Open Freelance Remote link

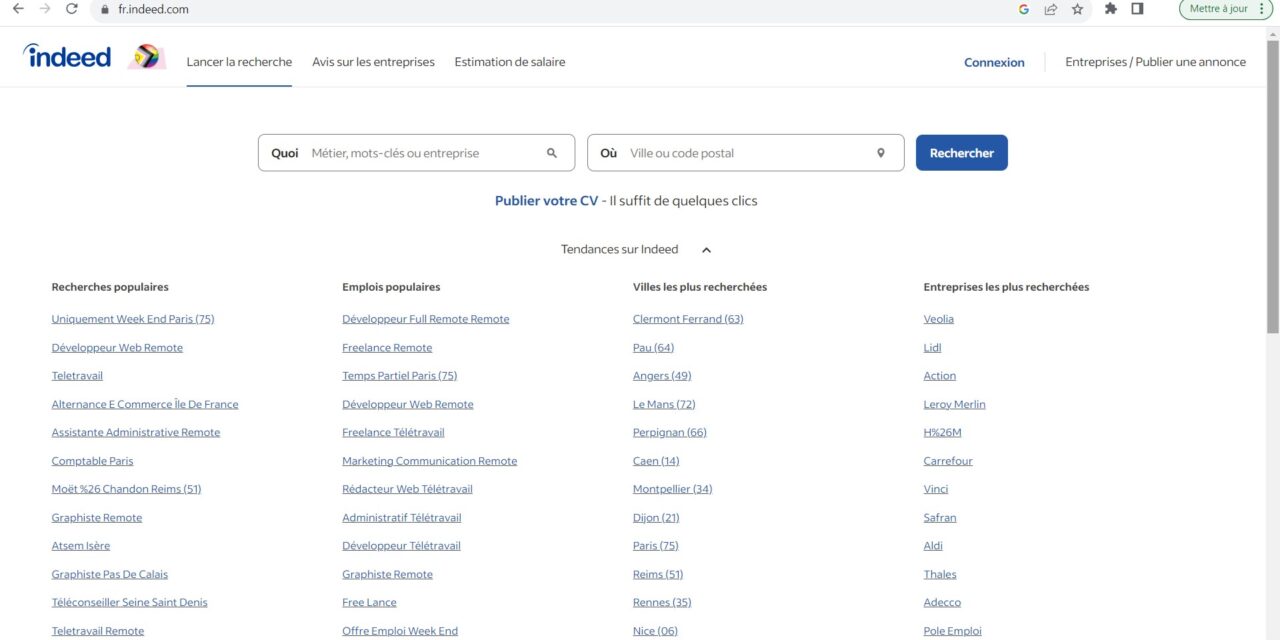387,348
